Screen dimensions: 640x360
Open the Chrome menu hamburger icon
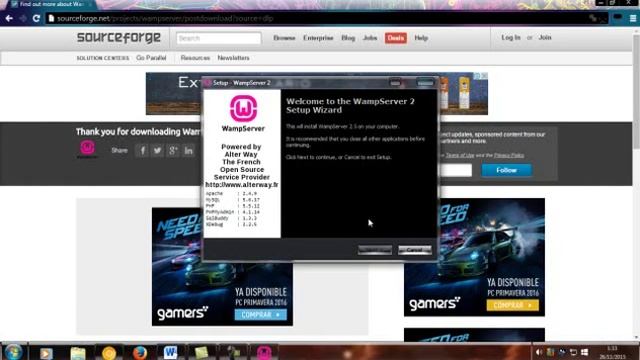click(633, 18)
